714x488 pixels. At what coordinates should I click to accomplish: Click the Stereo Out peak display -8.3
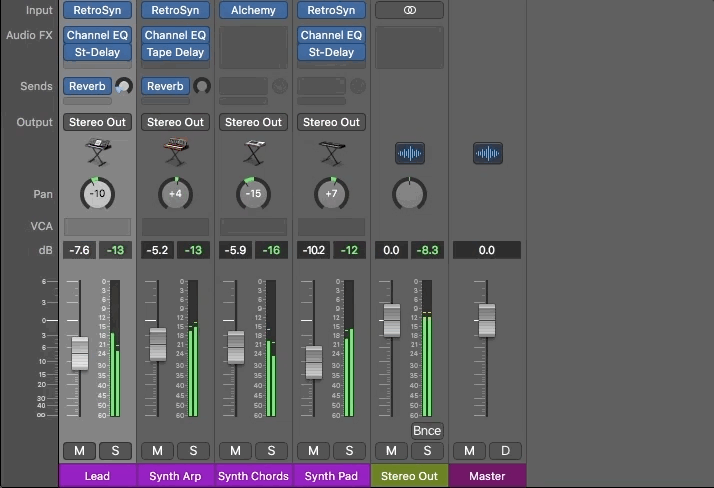pos(427,250)
